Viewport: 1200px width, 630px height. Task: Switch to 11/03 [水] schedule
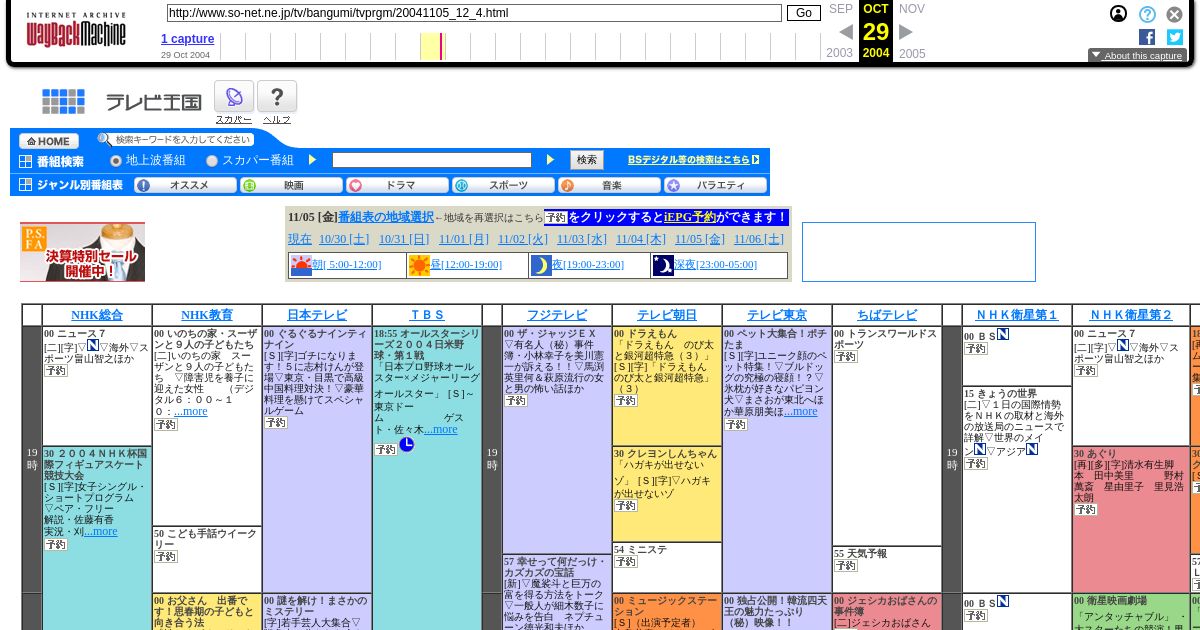(x=582, y=239)
